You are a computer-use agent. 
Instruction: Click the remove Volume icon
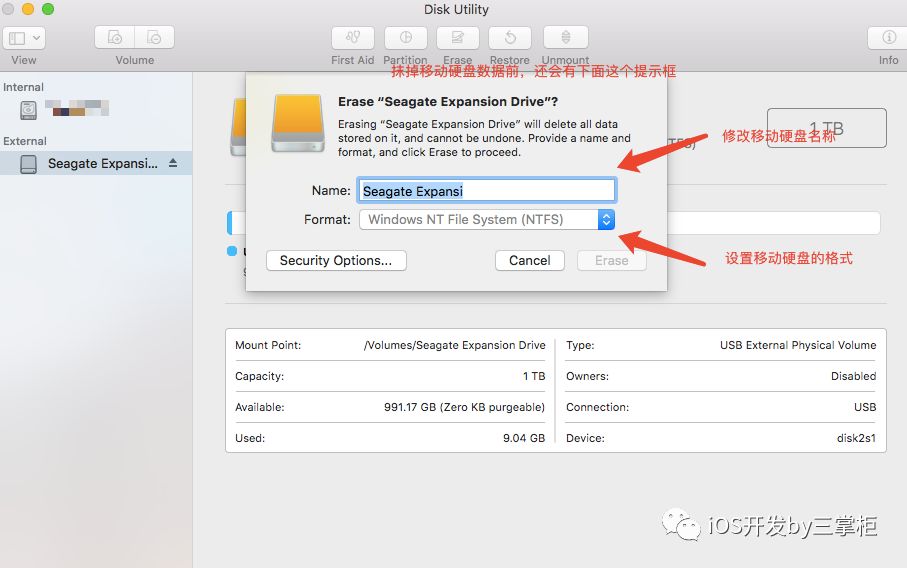click(154, 38)
